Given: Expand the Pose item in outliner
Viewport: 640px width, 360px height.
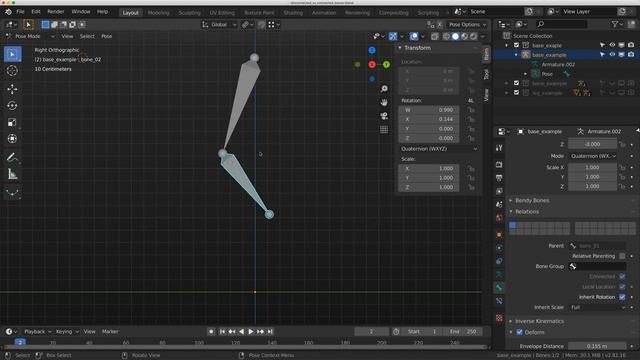Looking at the screenshot, I should coord(526,74).
